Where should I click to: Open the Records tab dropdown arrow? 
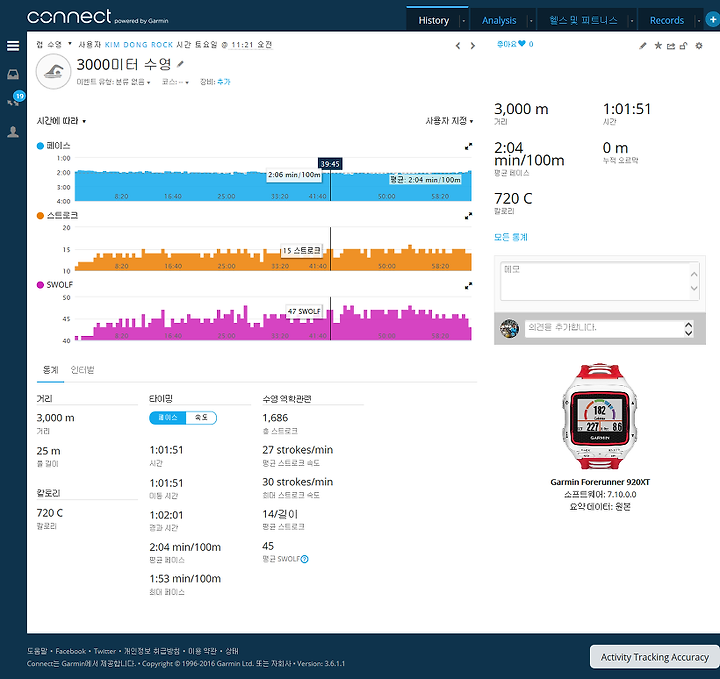coord(699,21)
